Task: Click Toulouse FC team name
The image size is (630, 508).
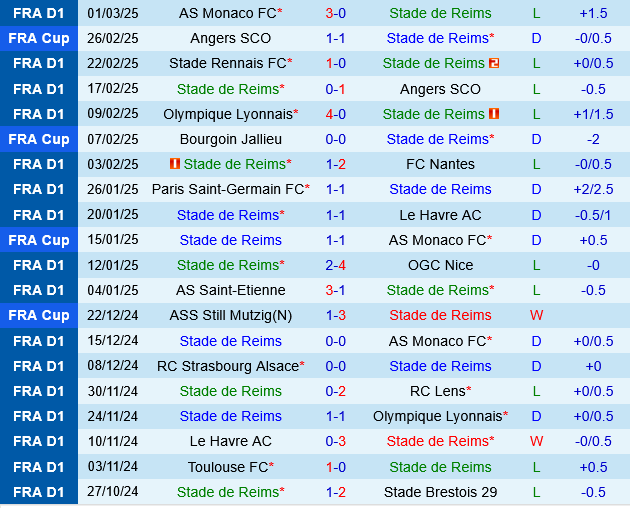Action: 228,466
